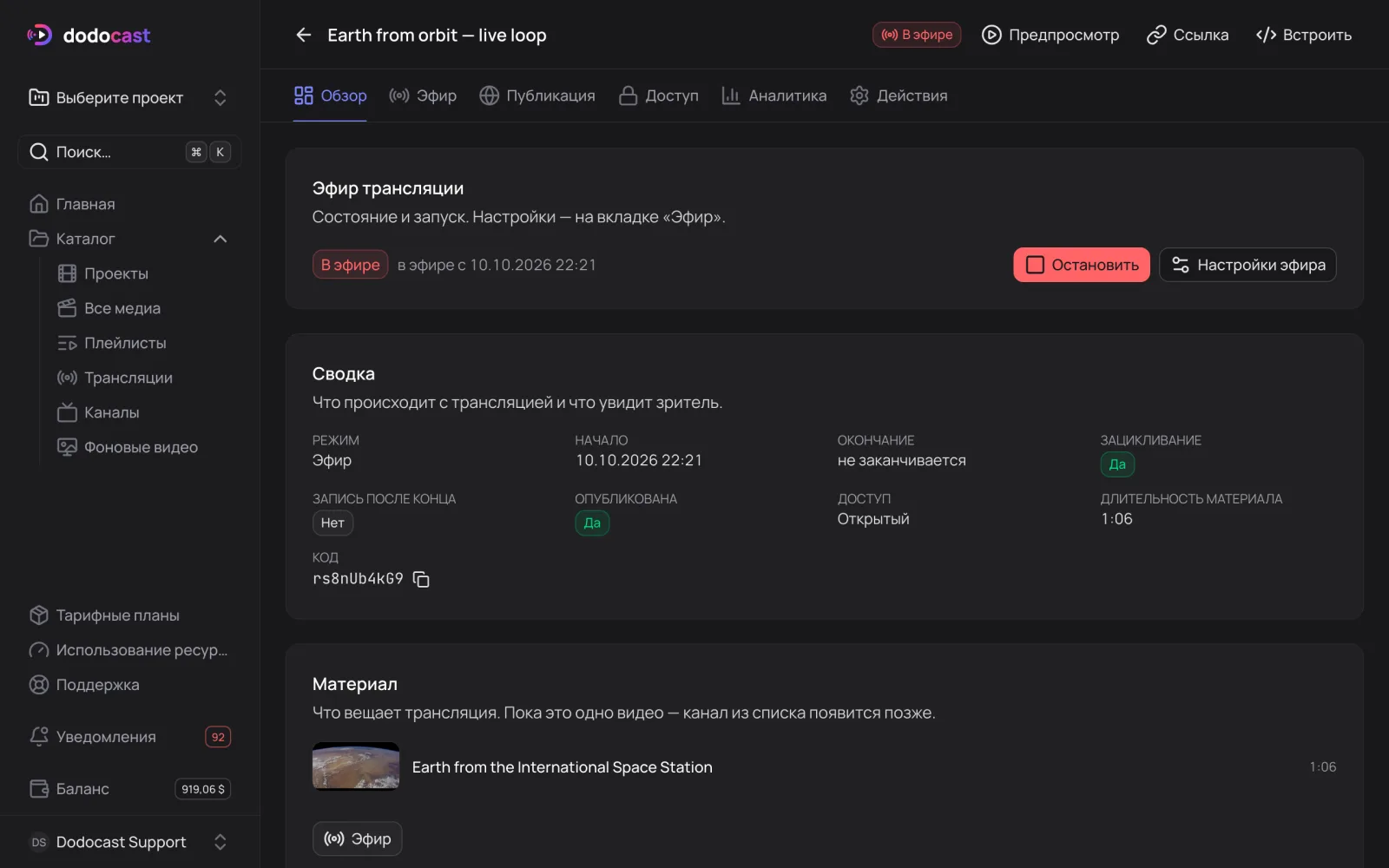
Task: Open the Выберите проект project selector
Action: click(130, 97)
